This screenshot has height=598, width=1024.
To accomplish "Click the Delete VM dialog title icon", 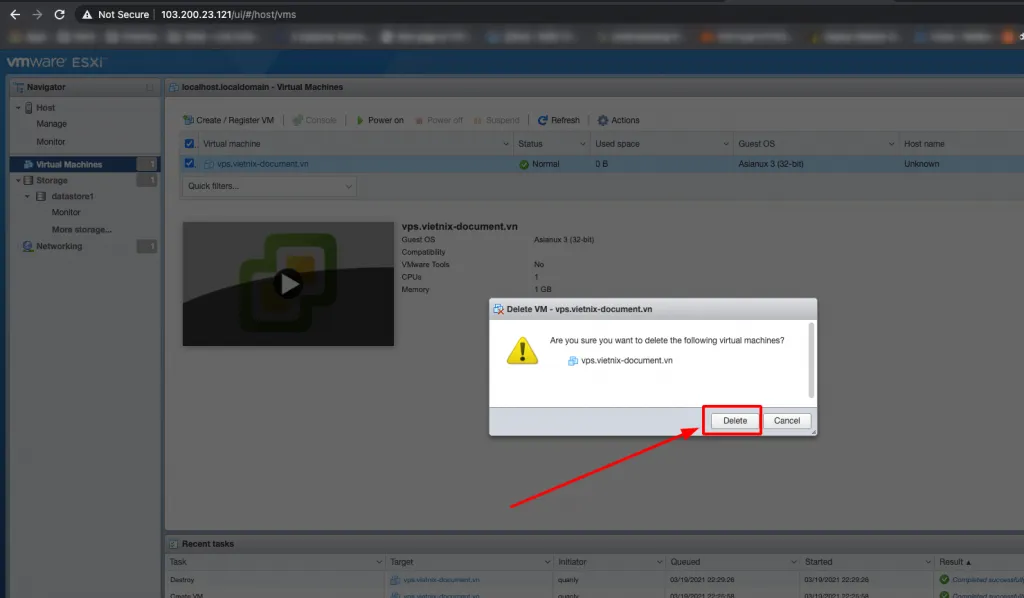I will [x=498, y=309].
